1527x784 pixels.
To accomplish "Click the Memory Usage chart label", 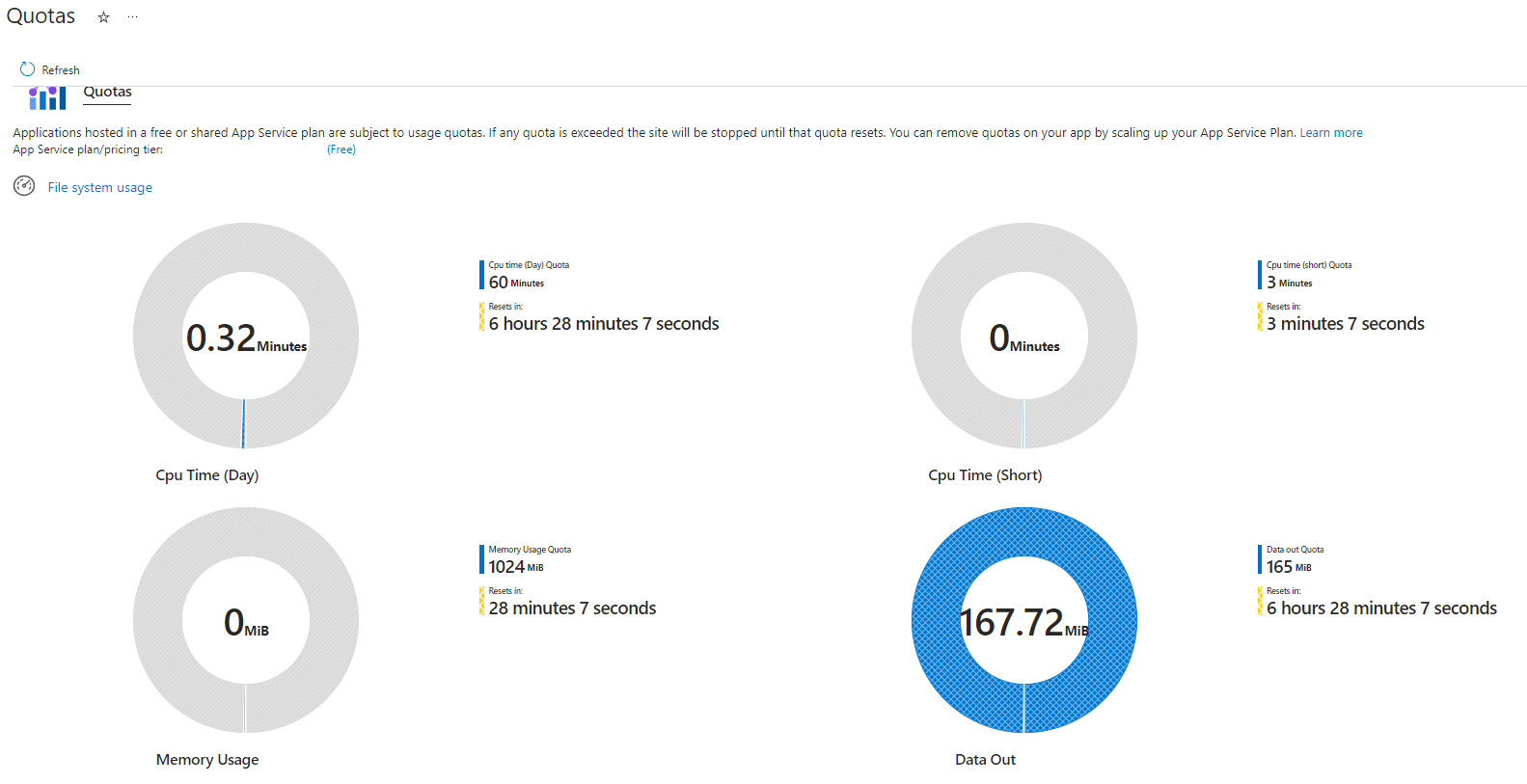I will [207, 760].
